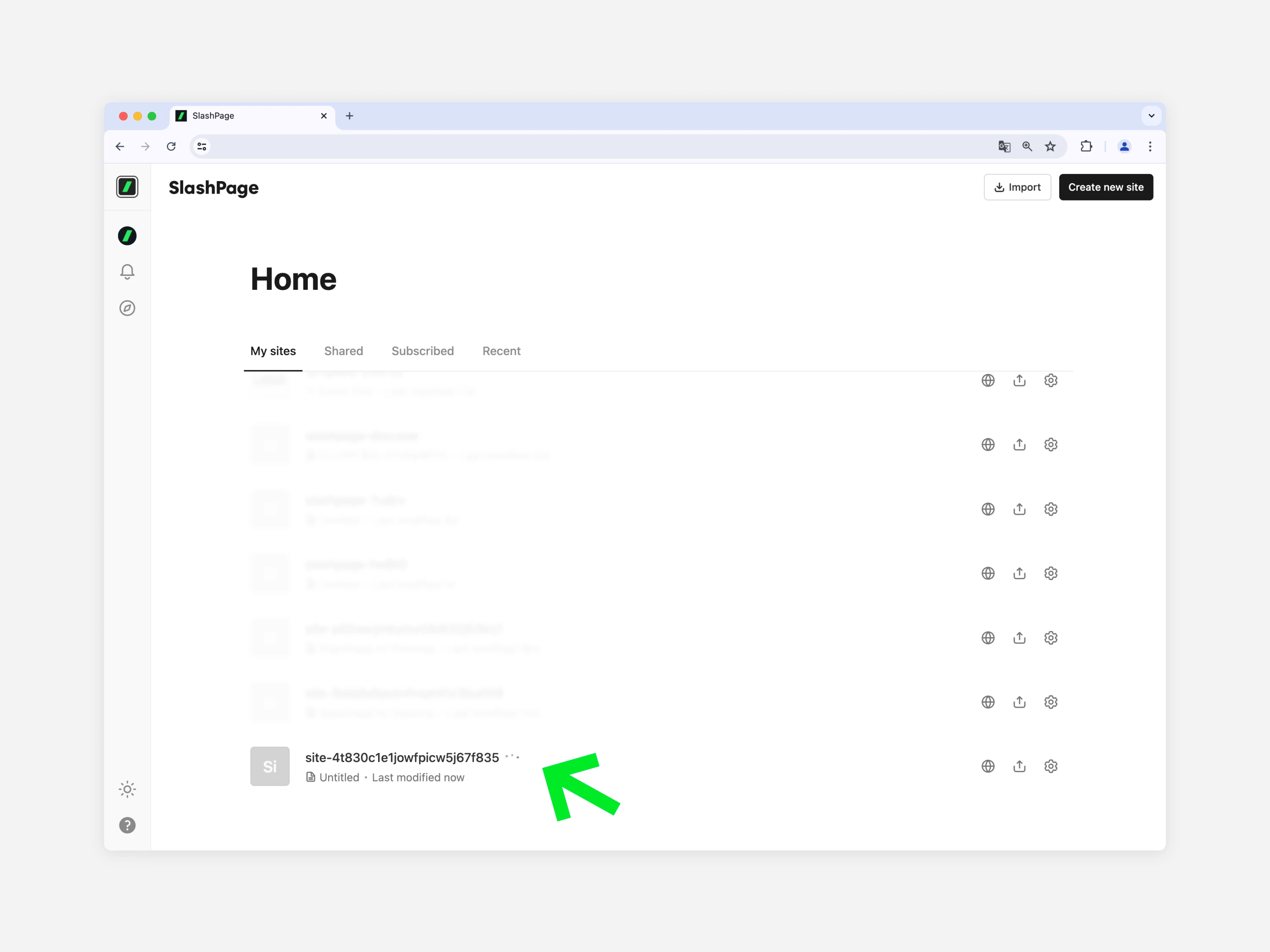1270x952 pixels.
Task: Open more options beside site-4t830c1e1jowfpicw5j67f835
Action: pos(512,757)
